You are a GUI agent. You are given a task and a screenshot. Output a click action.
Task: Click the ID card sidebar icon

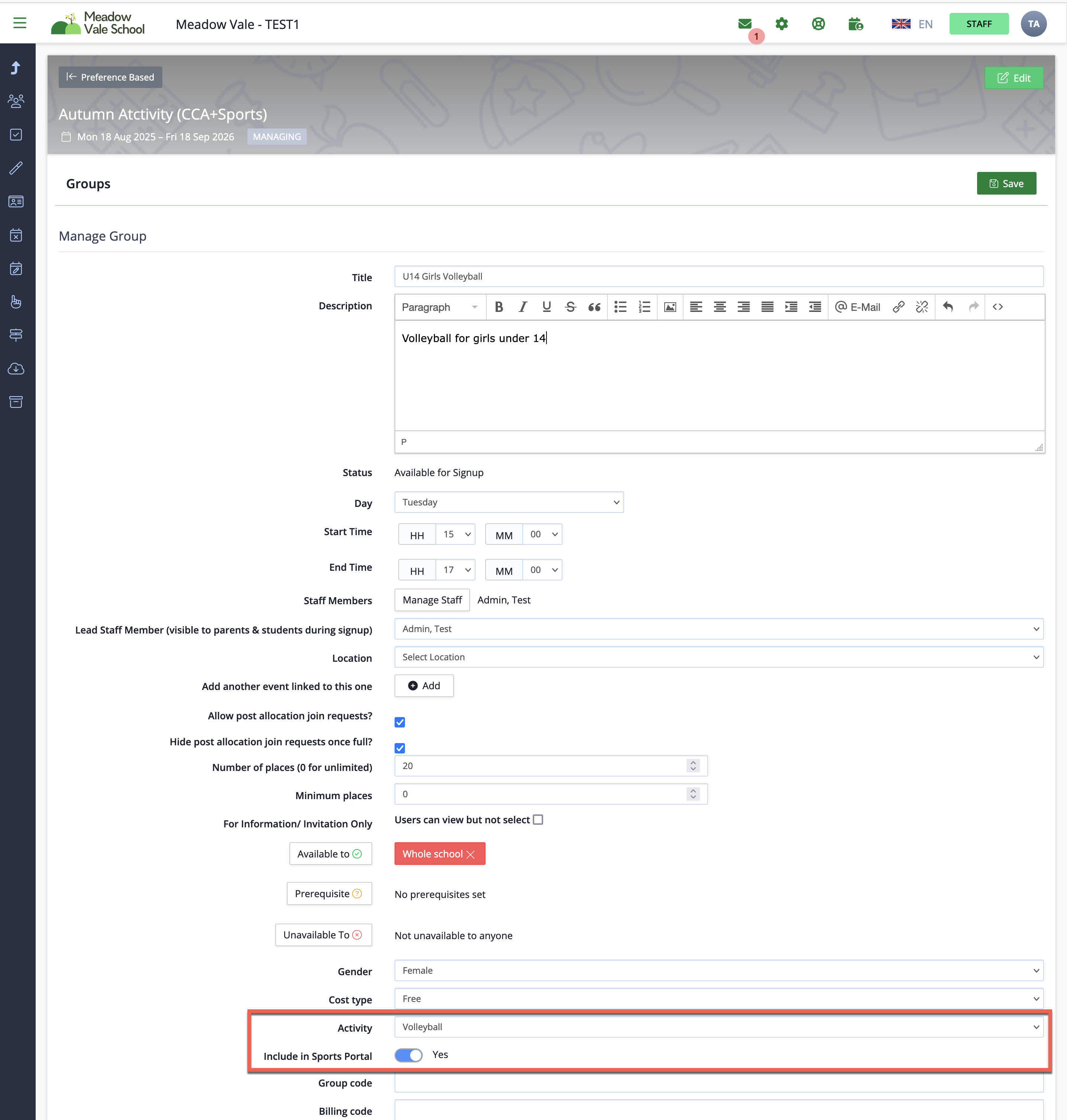16,201
